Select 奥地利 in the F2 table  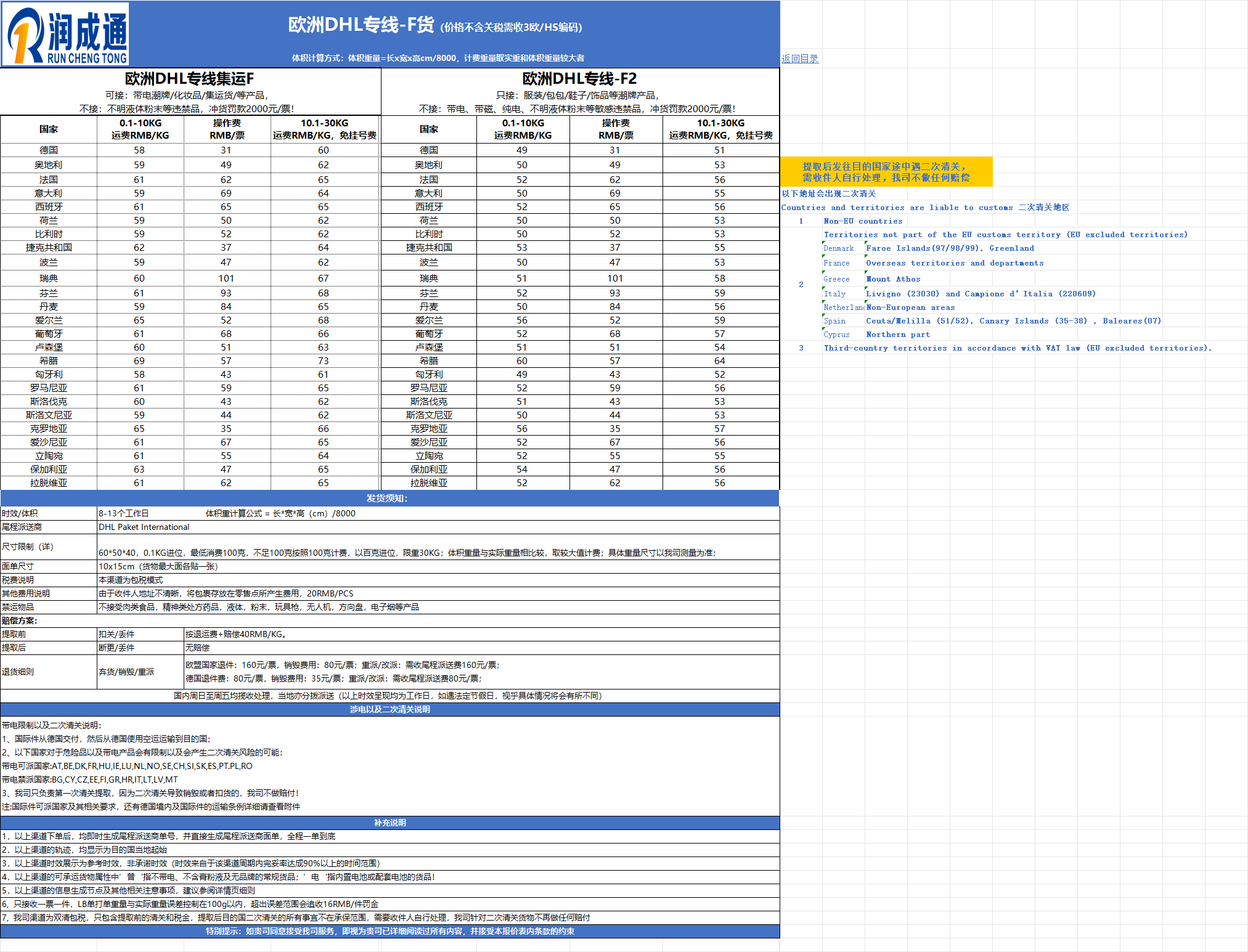point(429,165)
